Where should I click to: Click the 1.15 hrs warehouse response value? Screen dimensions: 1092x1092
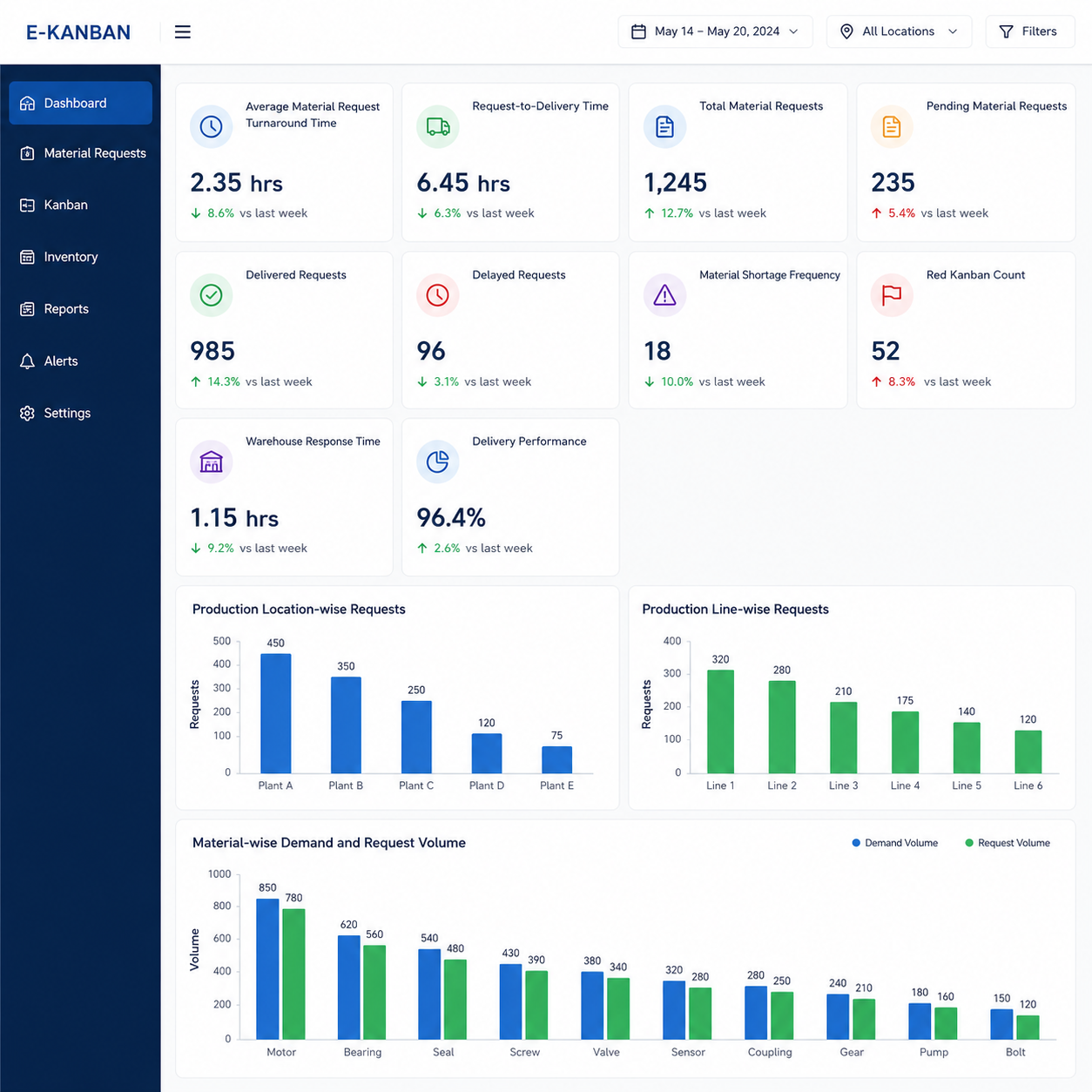click(234, 518)
